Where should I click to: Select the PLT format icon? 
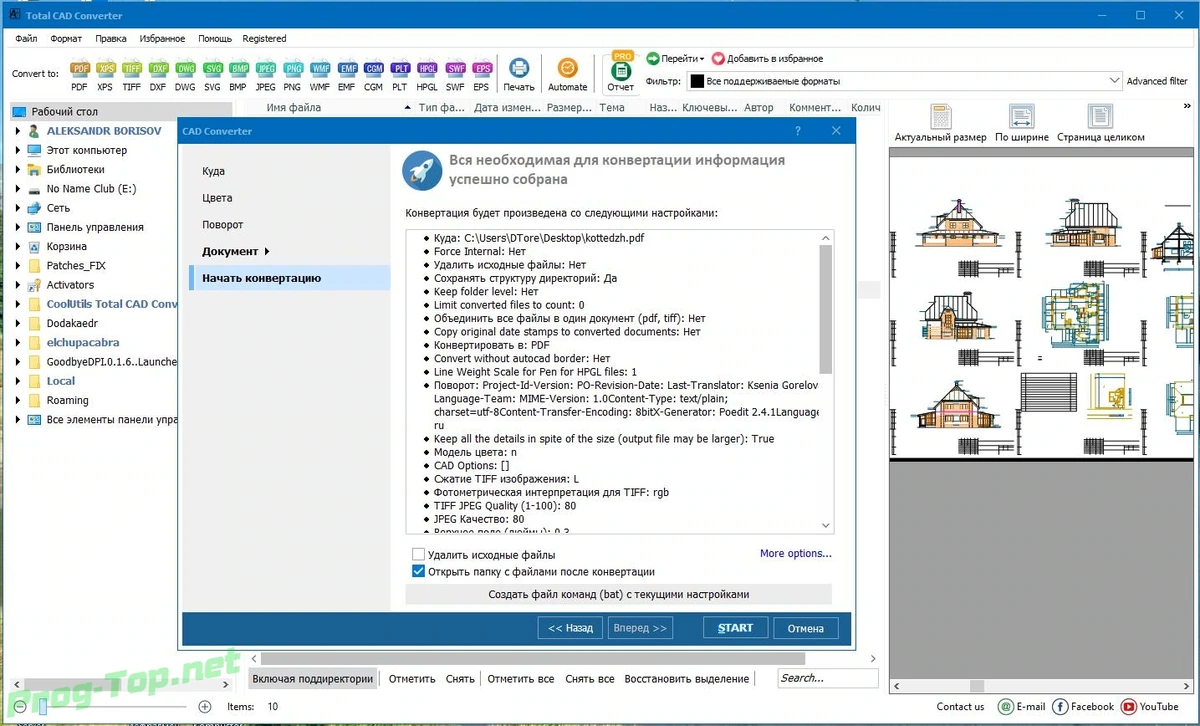click(x=400, y=75)
